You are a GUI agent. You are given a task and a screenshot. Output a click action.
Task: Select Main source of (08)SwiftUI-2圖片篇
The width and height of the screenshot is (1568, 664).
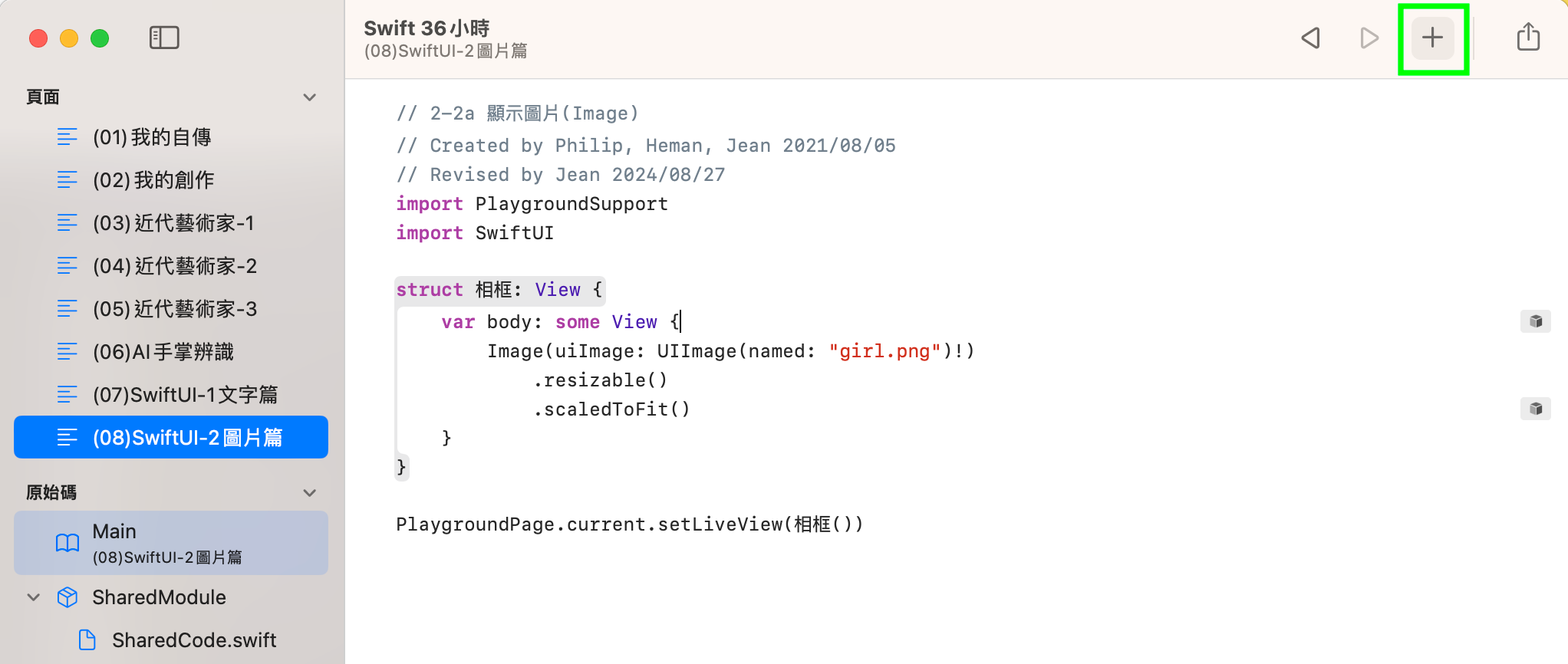170,543
